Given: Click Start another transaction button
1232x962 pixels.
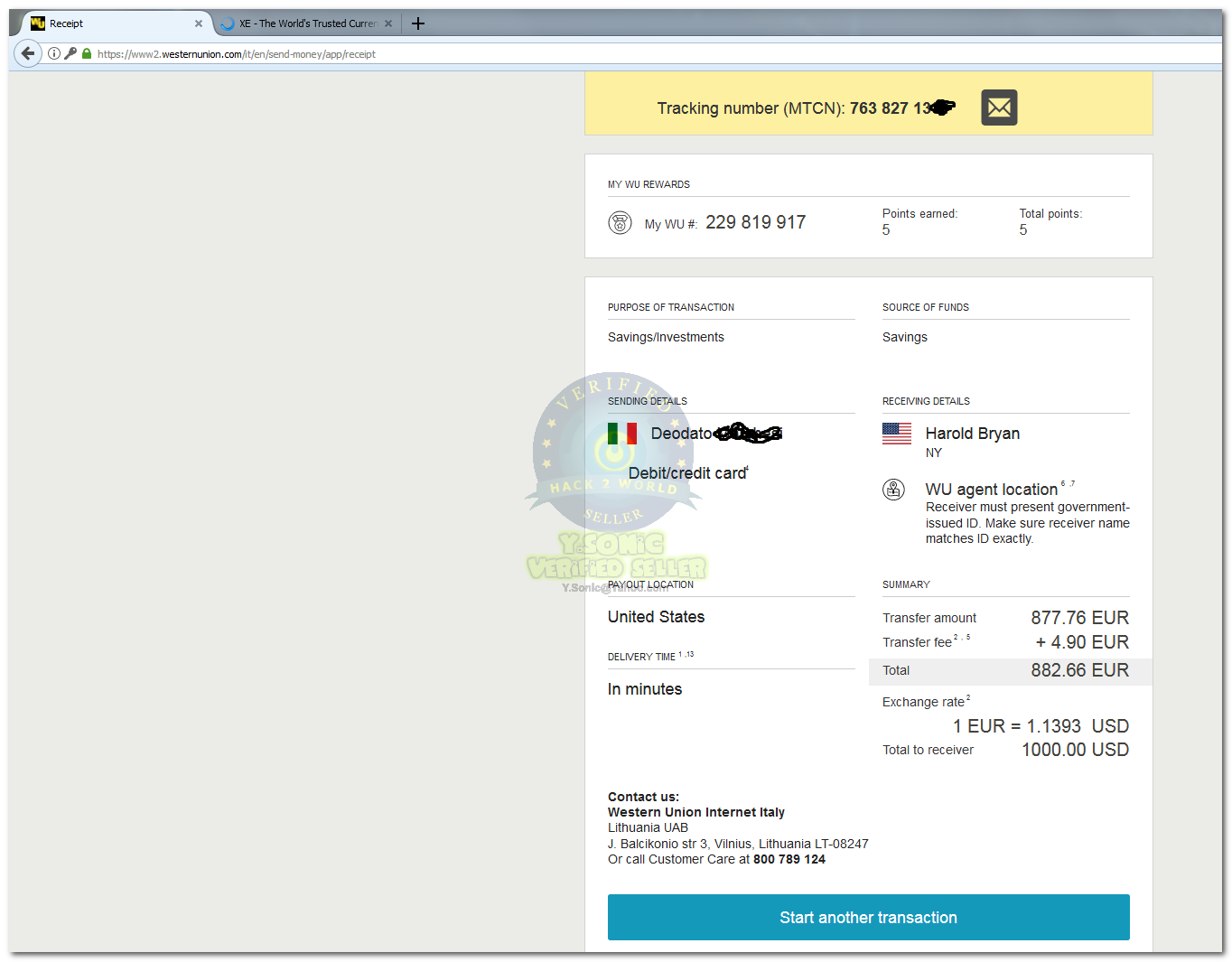Looking at the screenshot, I should [869, 918].
